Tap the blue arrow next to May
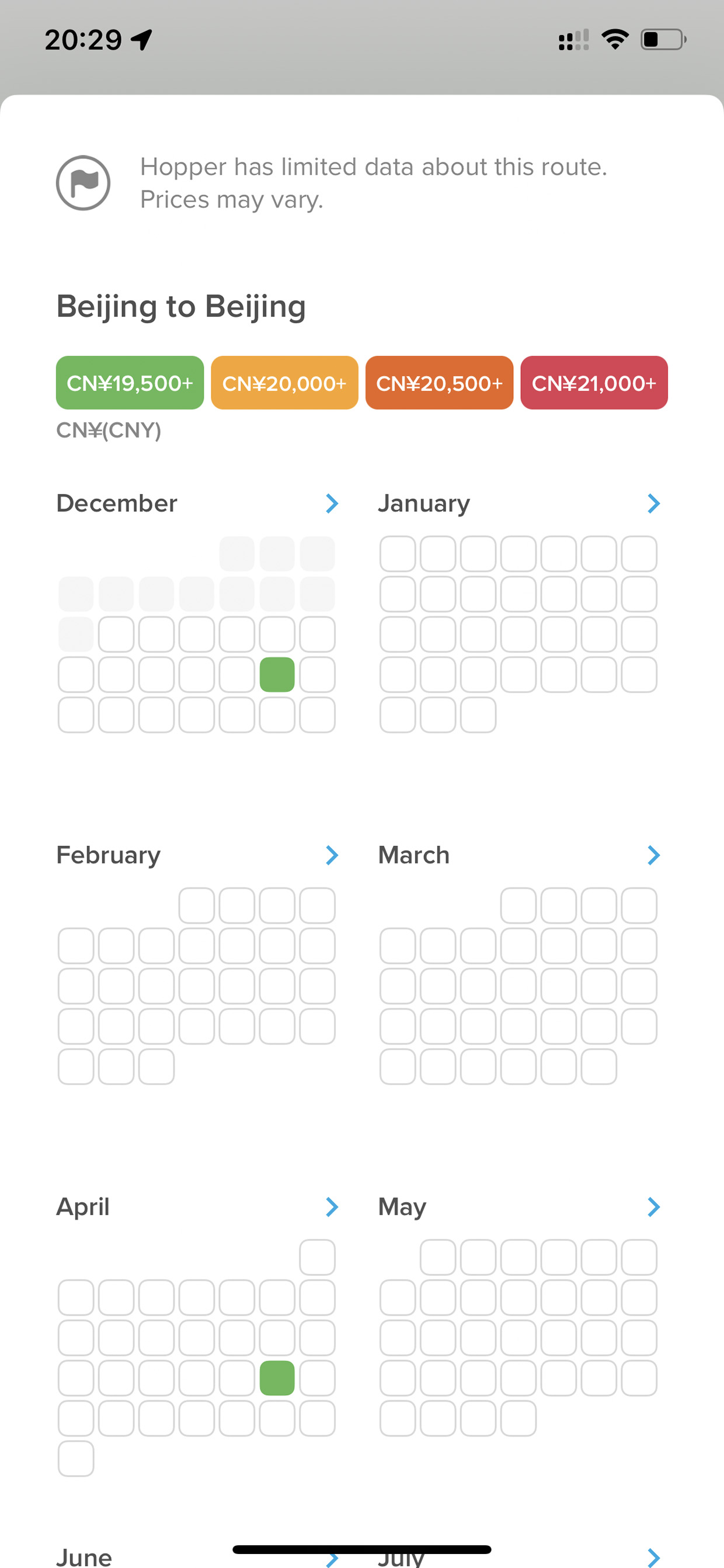Screen dimensions: 724x1568 click(653, 1206)
